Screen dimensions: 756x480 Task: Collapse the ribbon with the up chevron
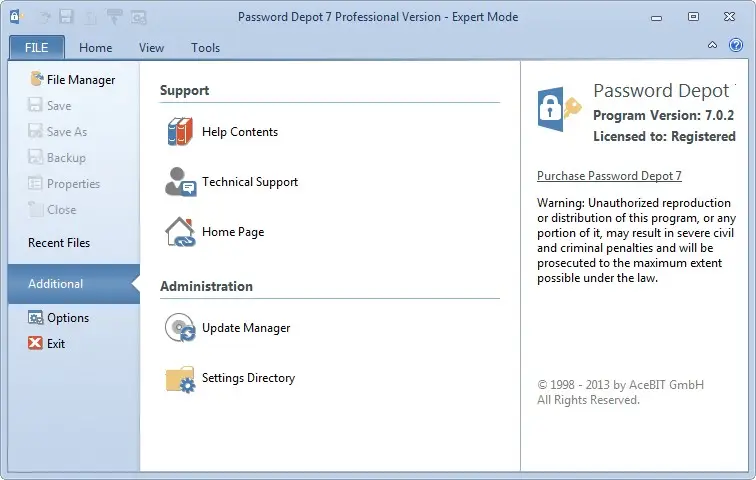coord(712,45)
